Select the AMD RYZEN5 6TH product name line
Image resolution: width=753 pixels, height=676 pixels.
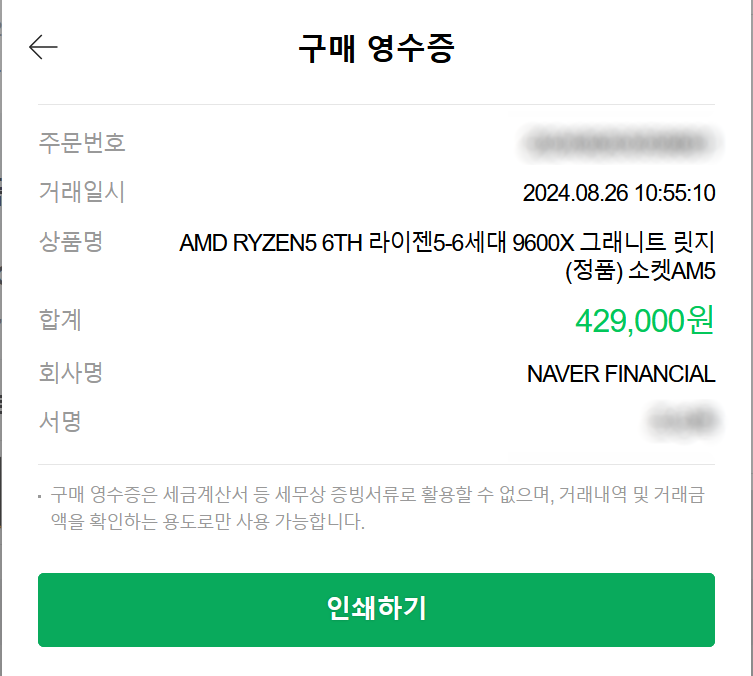[447, 242]
